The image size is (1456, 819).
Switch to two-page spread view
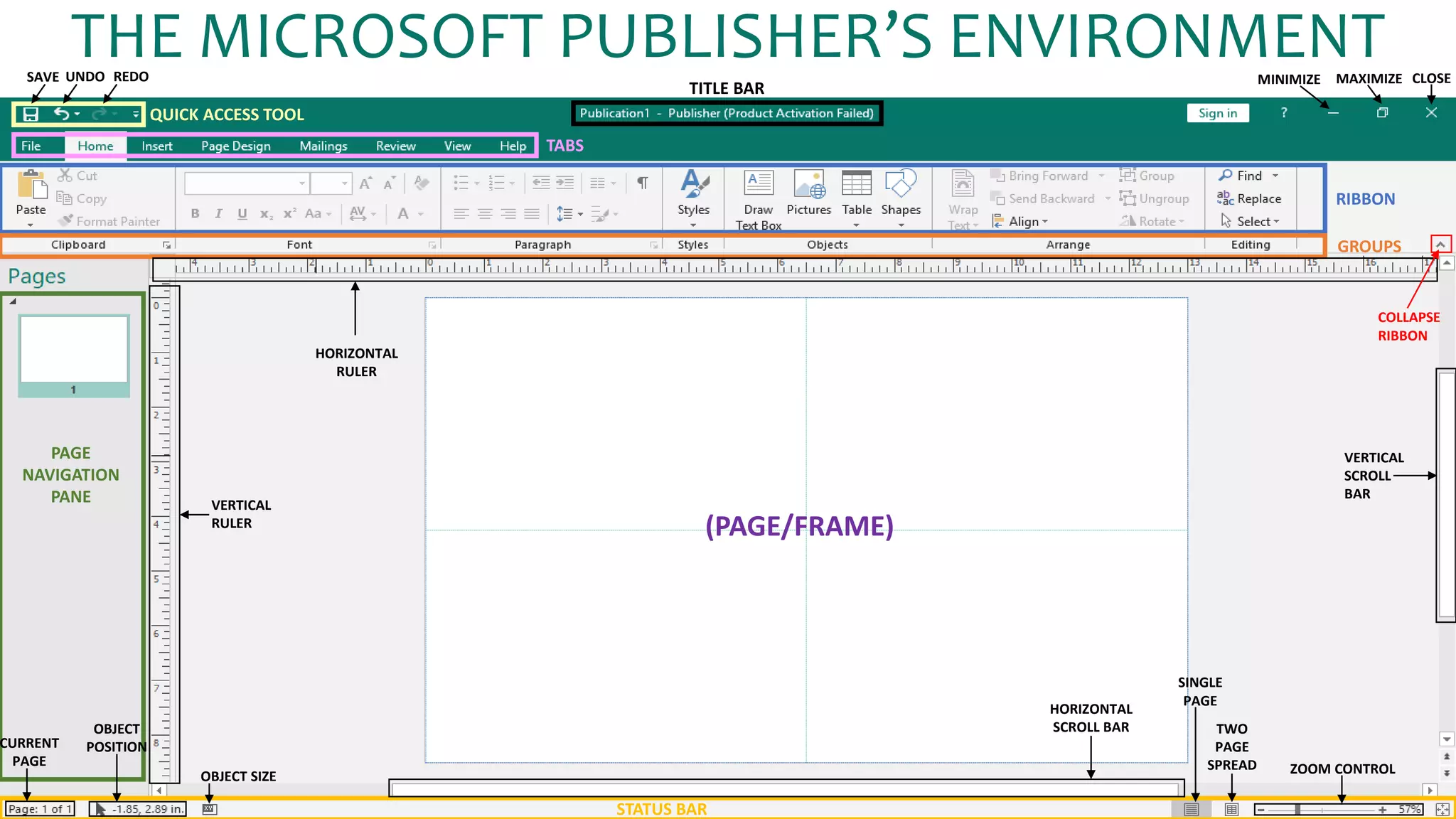pos(1231,809)
